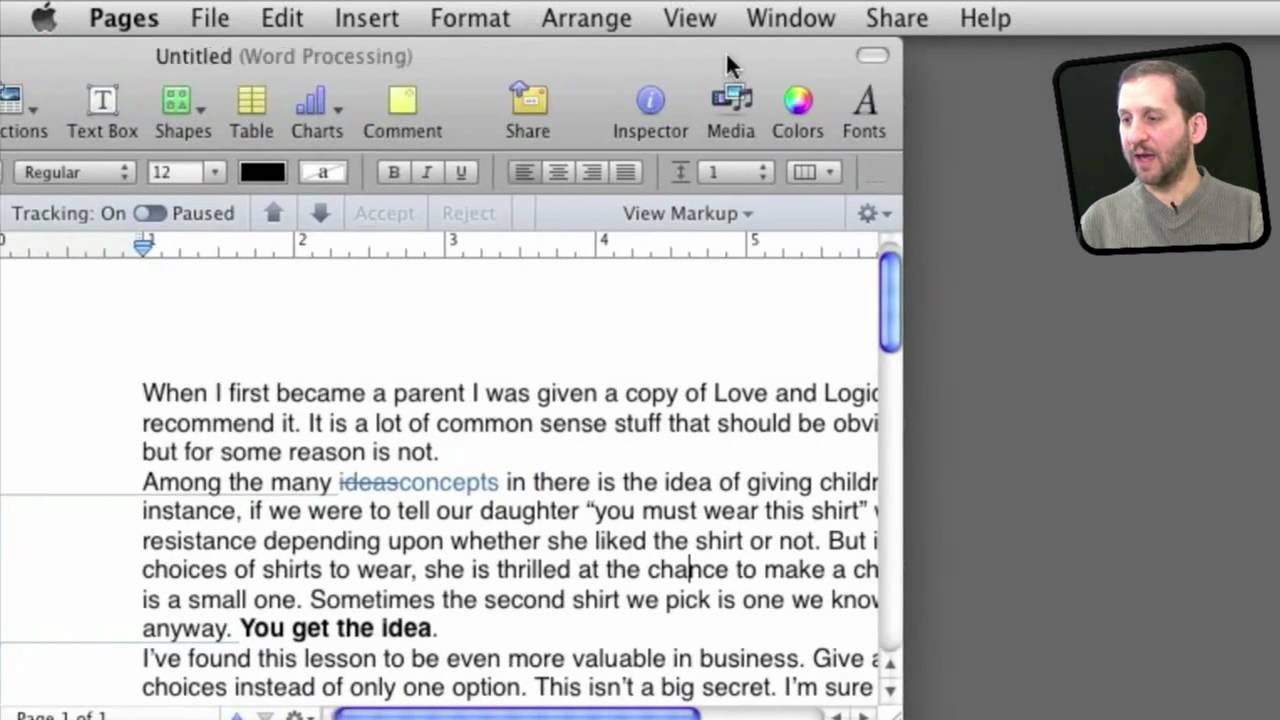Click the vertical scrollbar thumb
This screenshot has width=1280, height=720.
pyautogui.click(x=890, y=303)
